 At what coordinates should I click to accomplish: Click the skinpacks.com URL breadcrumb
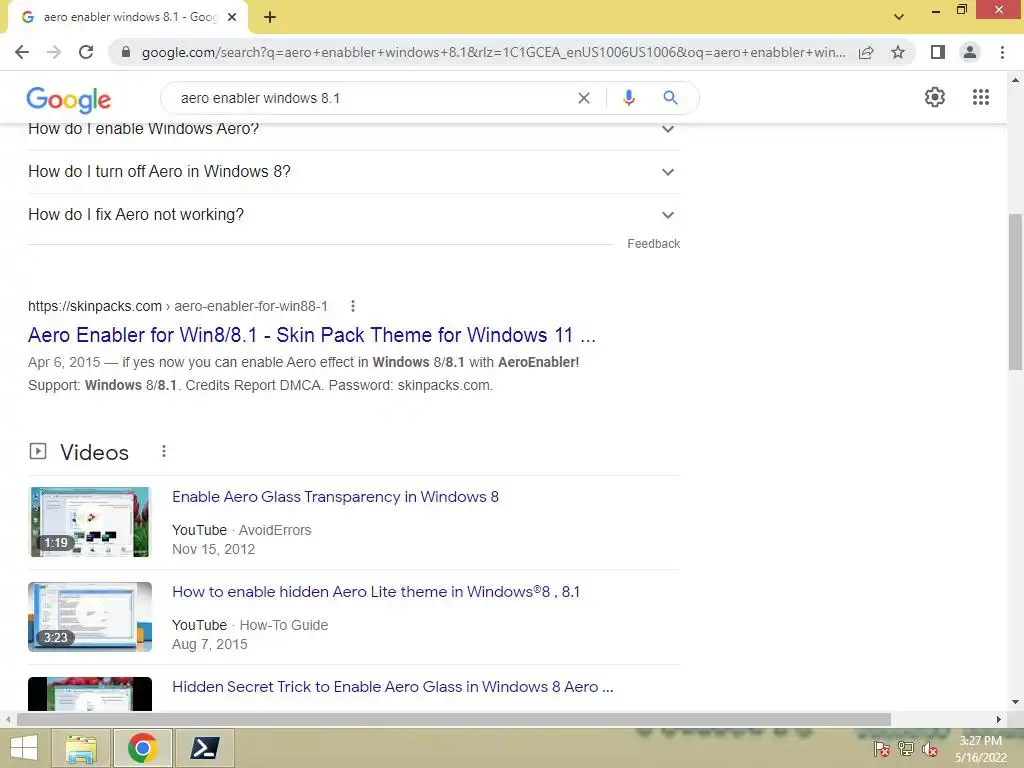click(x=178, y=306)
